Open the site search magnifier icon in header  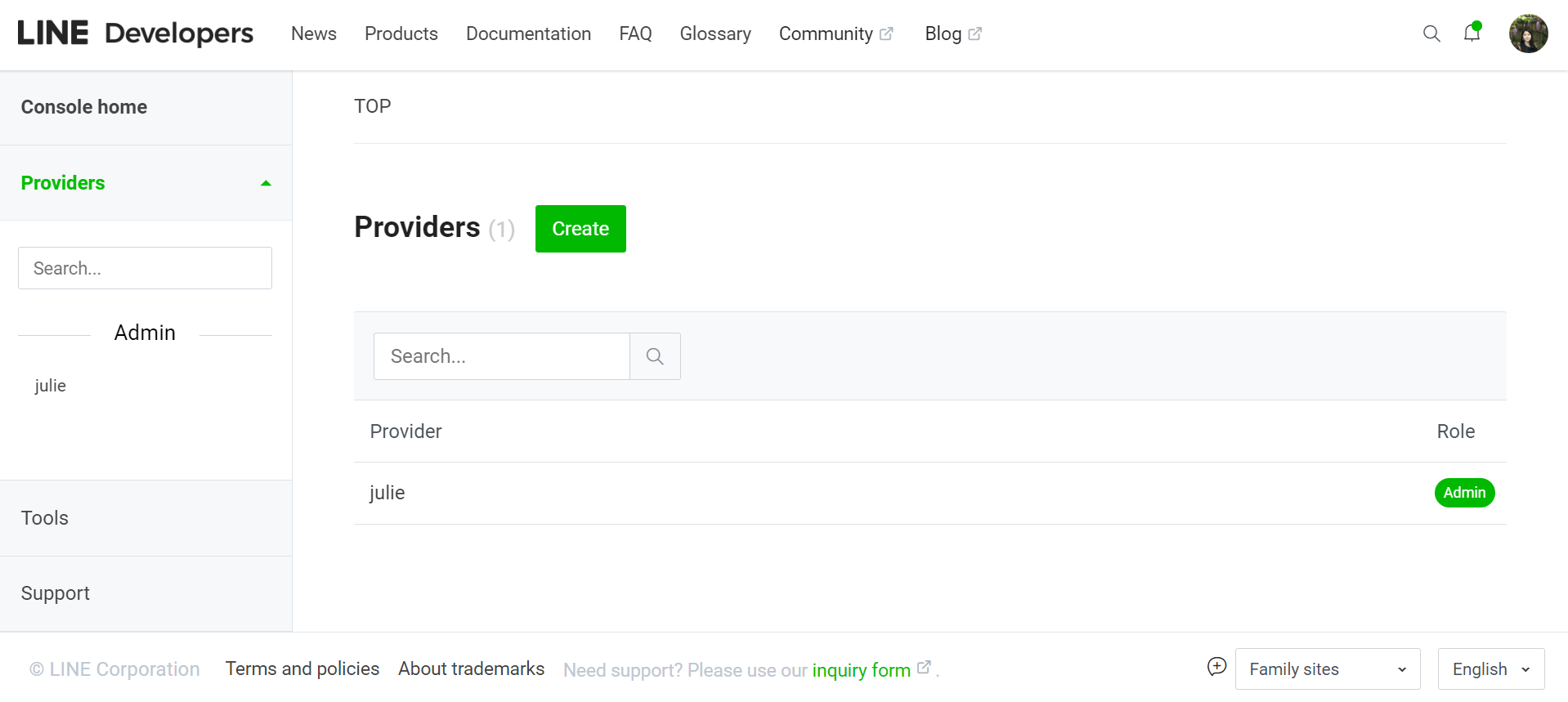pyautogui.click(x=1431, y=34)
